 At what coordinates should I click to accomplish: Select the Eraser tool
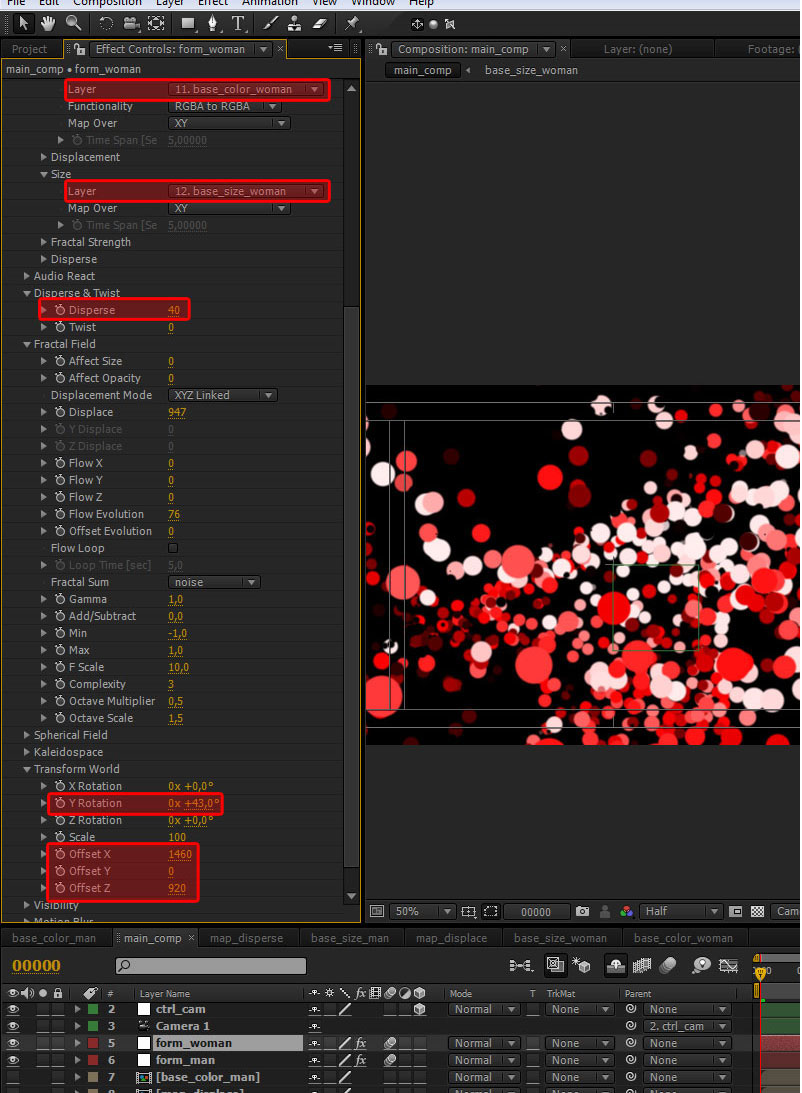pos(319,24)
